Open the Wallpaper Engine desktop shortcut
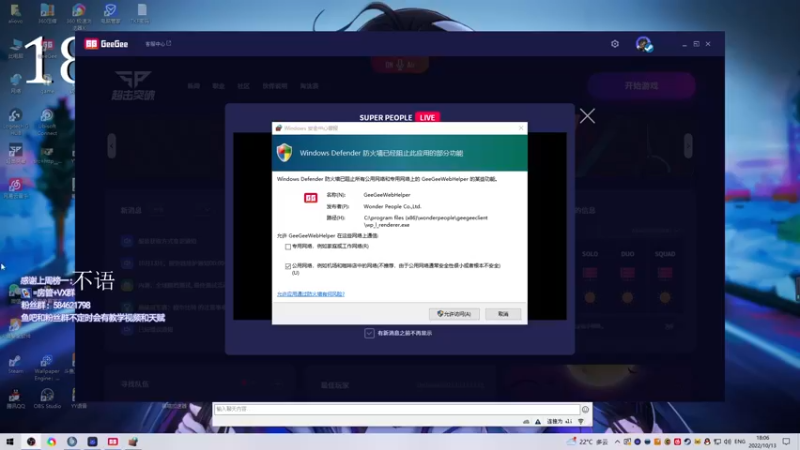The height and width of the screenshot is (450, 800). (47, 368)
